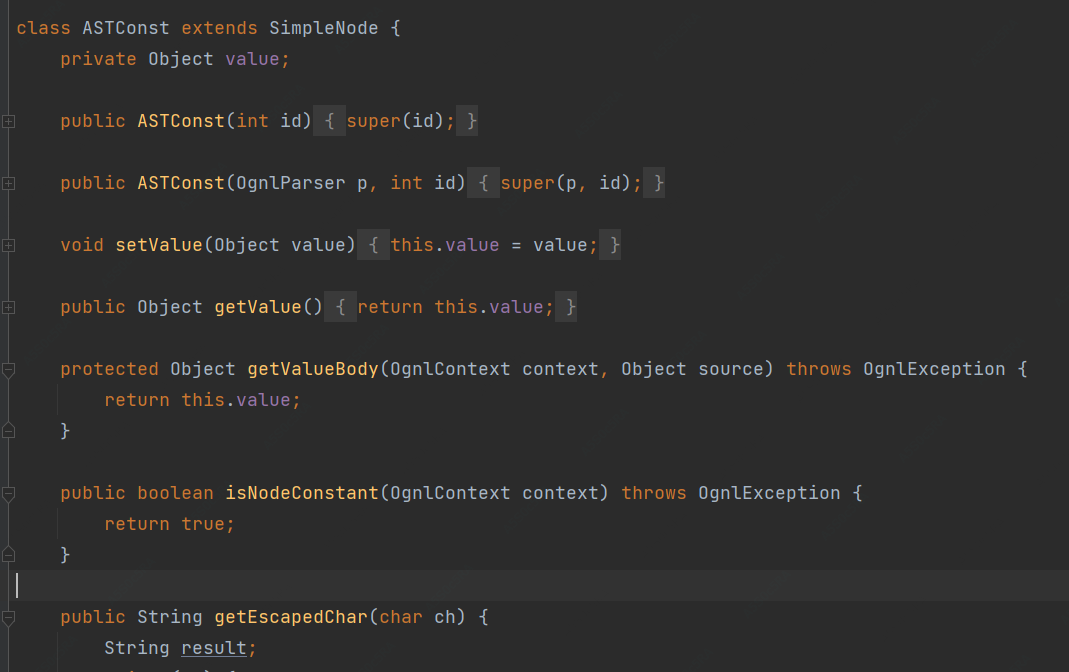Click folded opening brace before super(p, id)

pyautogui.click(x=483, y=183)
